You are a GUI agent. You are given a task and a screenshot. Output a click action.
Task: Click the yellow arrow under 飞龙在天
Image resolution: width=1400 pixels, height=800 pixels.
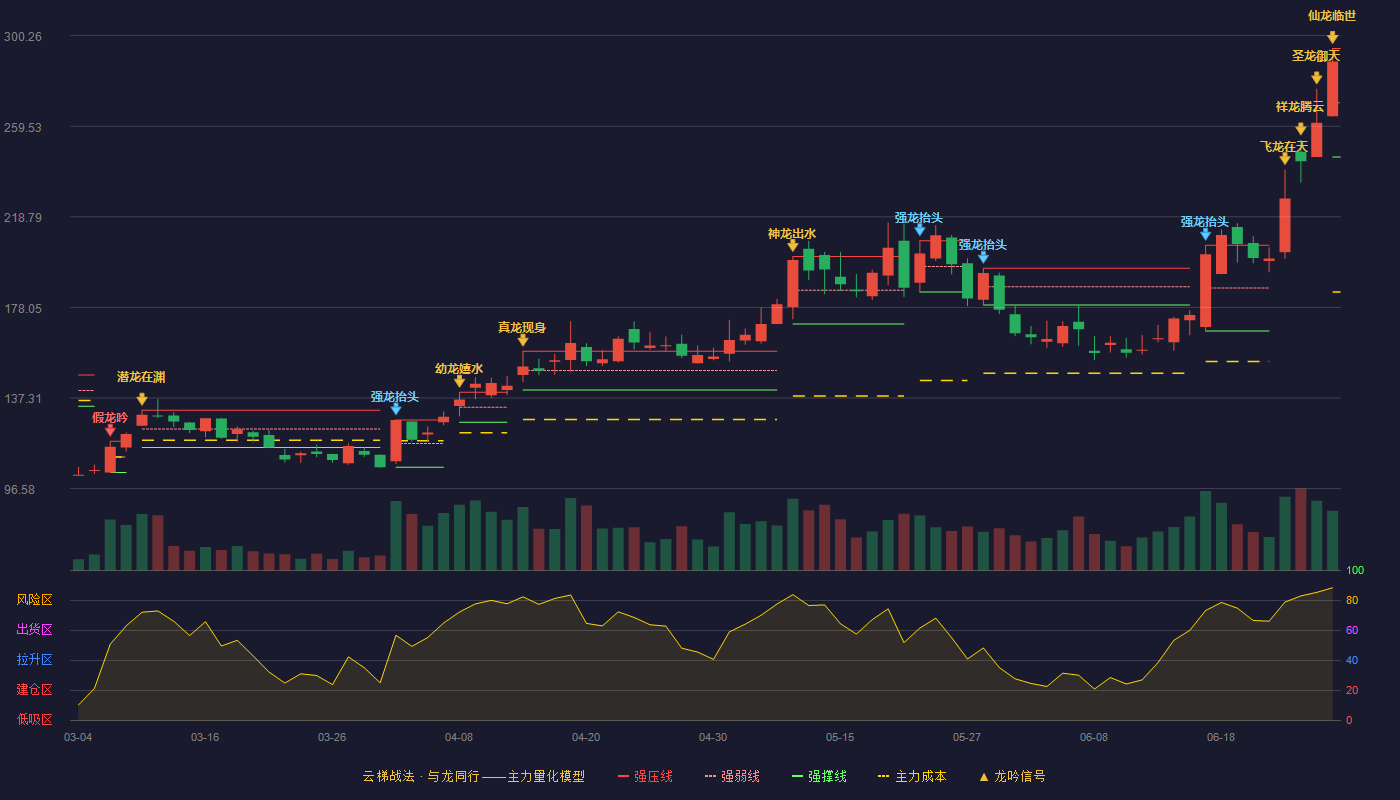[x=1285, y=159]
